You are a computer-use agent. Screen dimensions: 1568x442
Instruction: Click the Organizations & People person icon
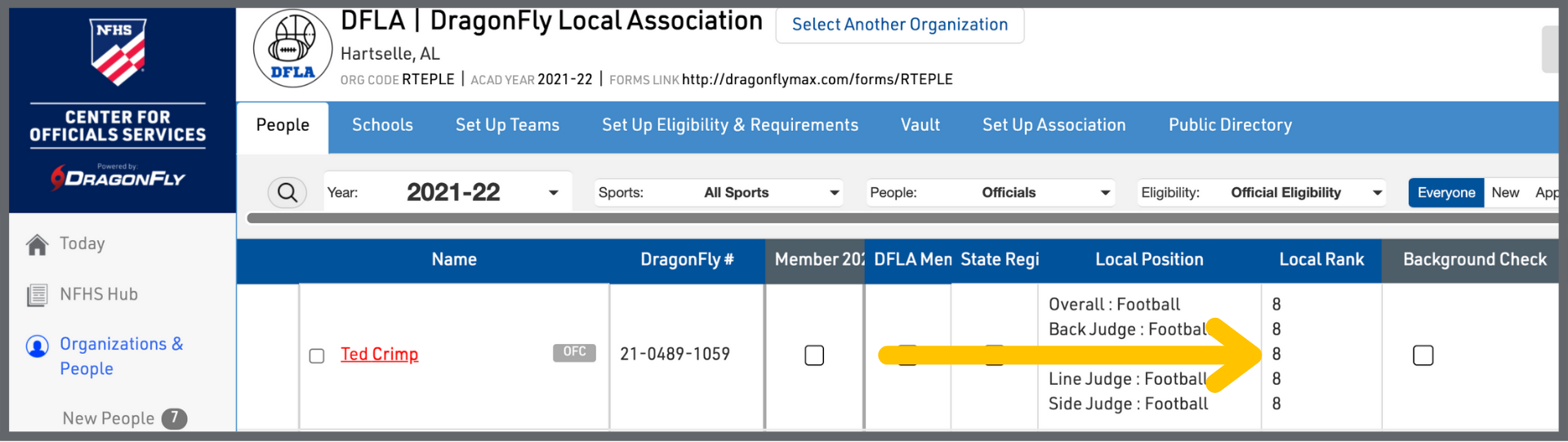coord(38,346)
